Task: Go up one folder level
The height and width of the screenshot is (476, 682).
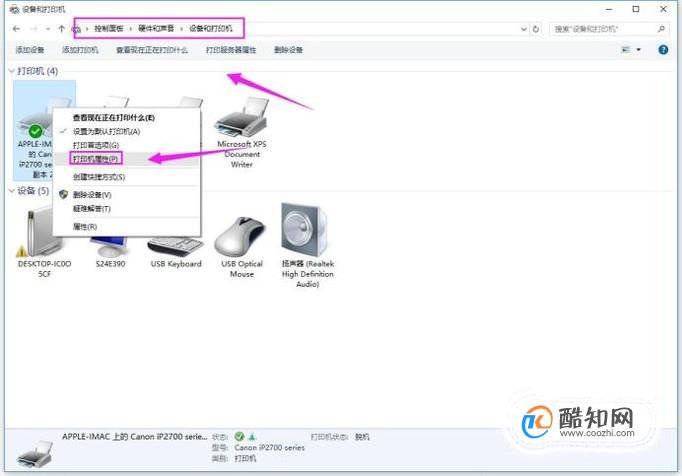Action: click(61, 29)
